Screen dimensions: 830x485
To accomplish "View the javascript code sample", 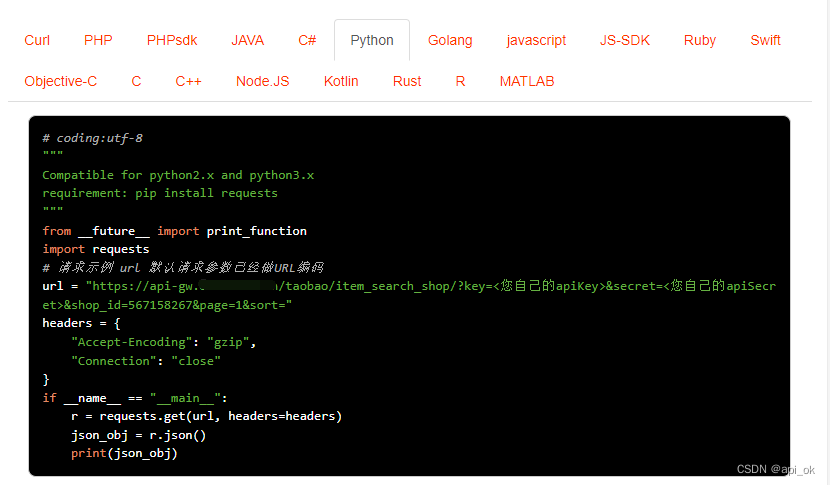I will click(536, 40).
